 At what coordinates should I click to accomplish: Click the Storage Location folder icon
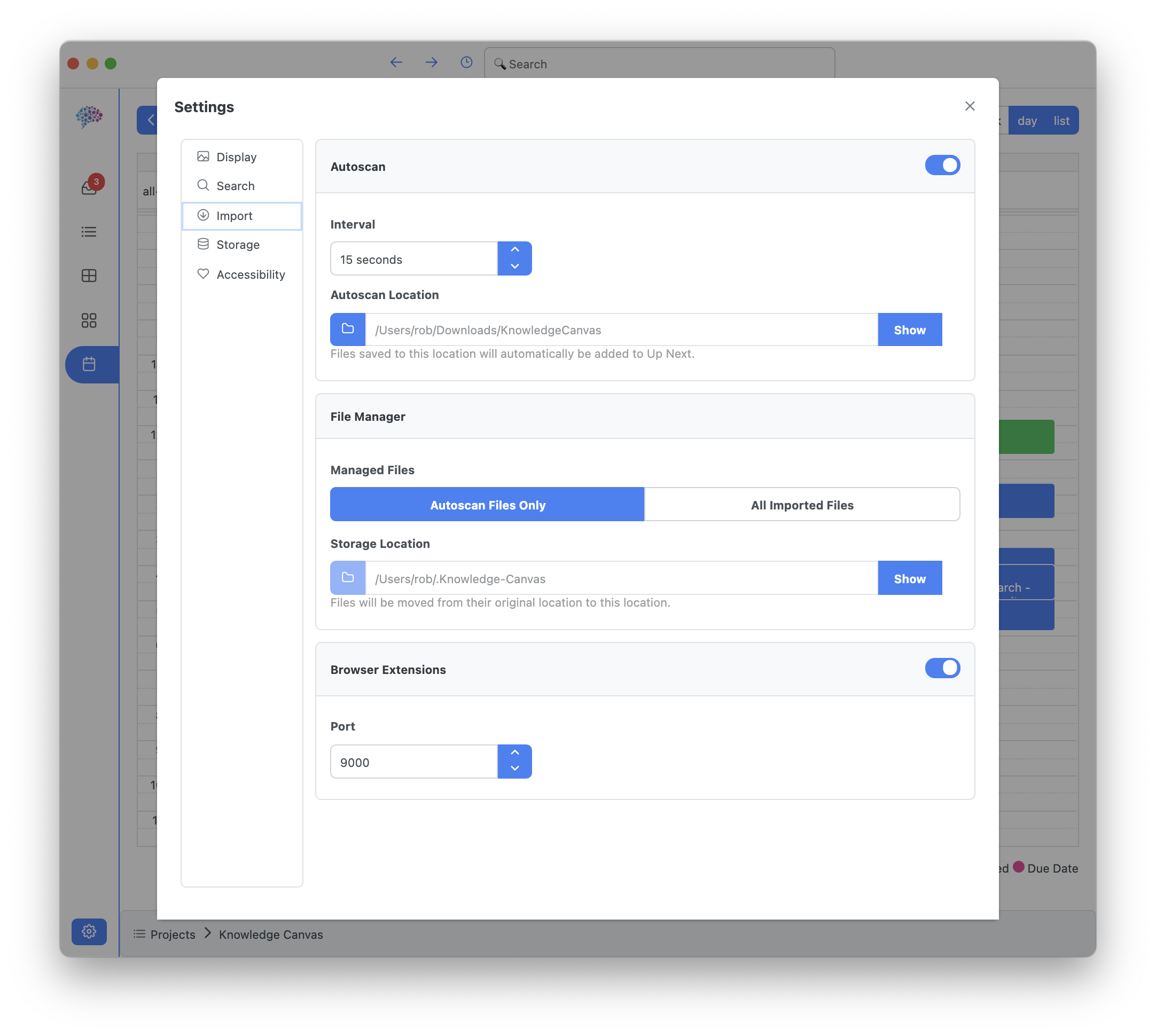click(x=347, y=578)
